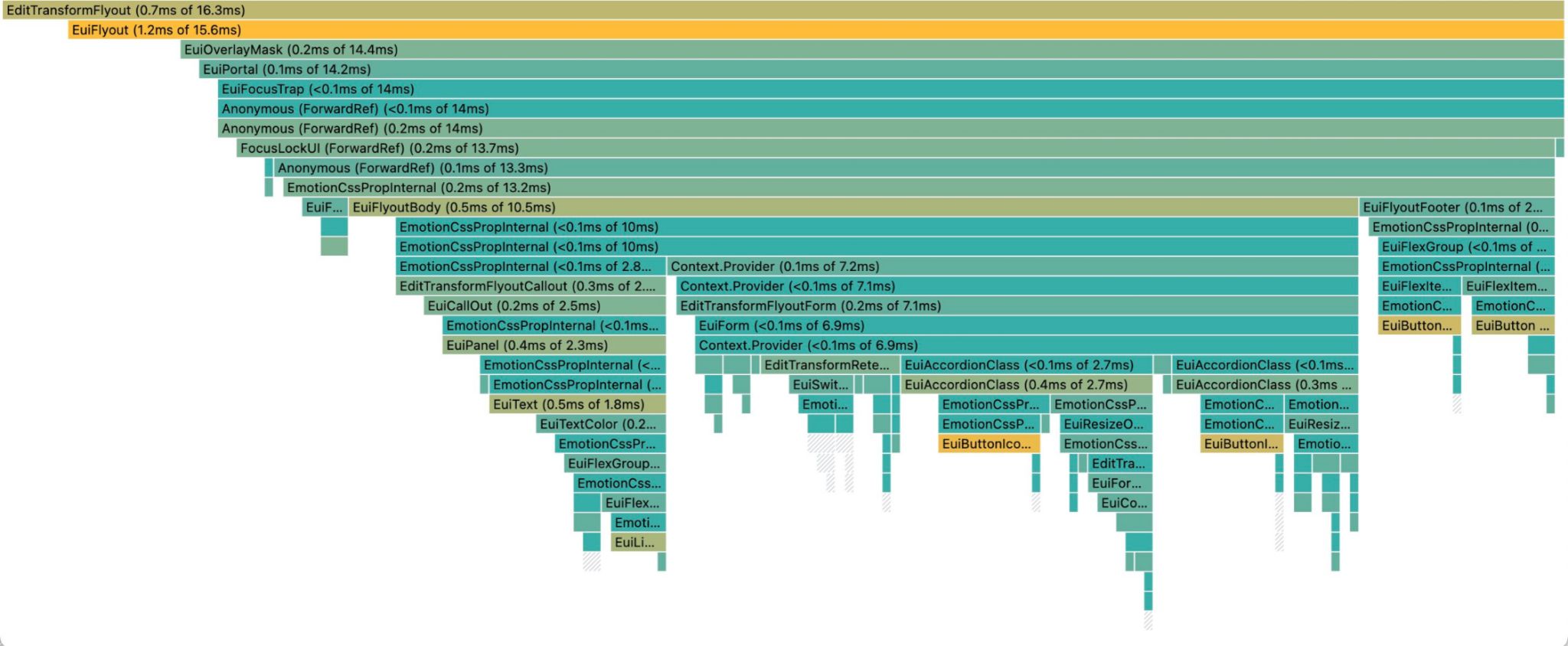
Task: Select the EuiText (0.5ms of 1.8ms) bar
Action: click(x=577, y=404)
